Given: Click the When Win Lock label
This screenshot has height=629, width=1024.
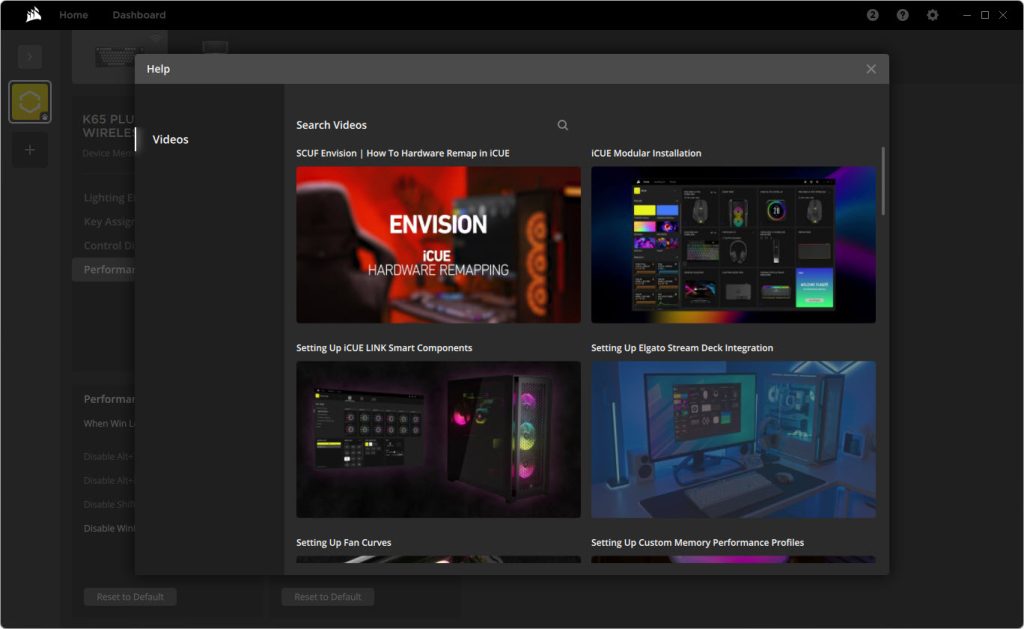Looking at the screenshot, I should (109, 423).
